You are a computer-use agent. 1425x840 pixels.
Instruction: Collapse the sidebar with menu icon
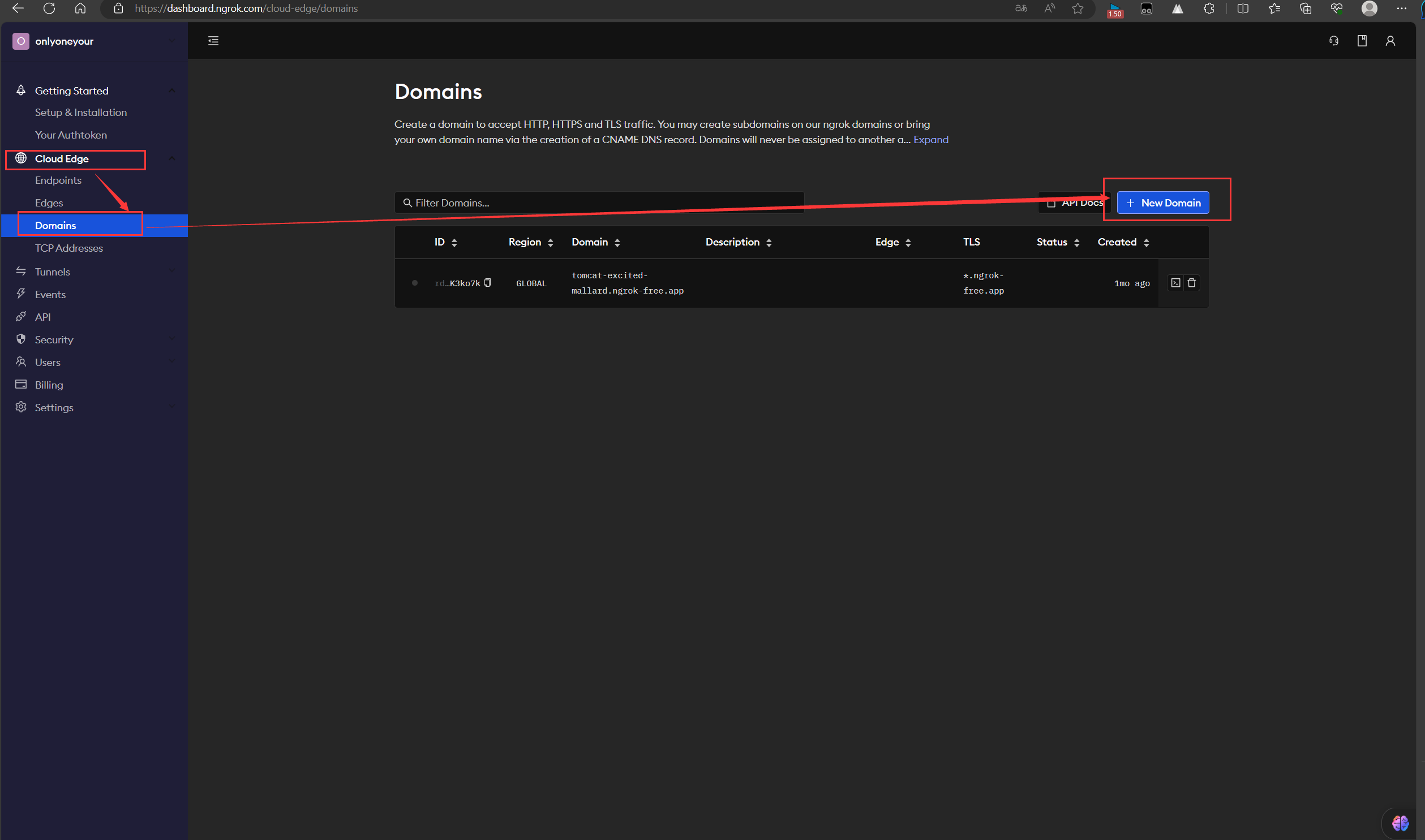pyautogui.click(x=213, y=41)
